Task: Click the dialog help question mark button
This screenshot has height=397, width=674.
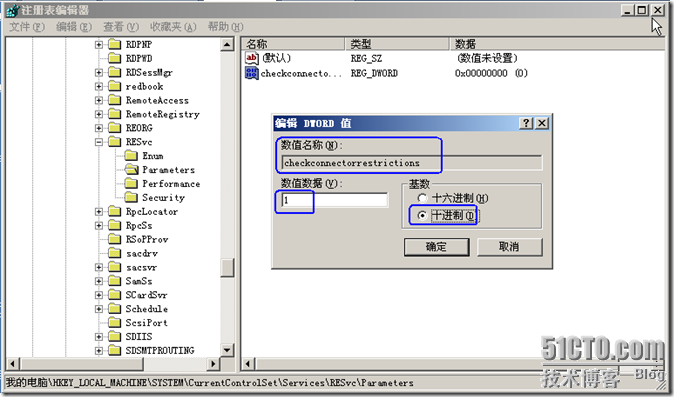Action: point(526,123)
